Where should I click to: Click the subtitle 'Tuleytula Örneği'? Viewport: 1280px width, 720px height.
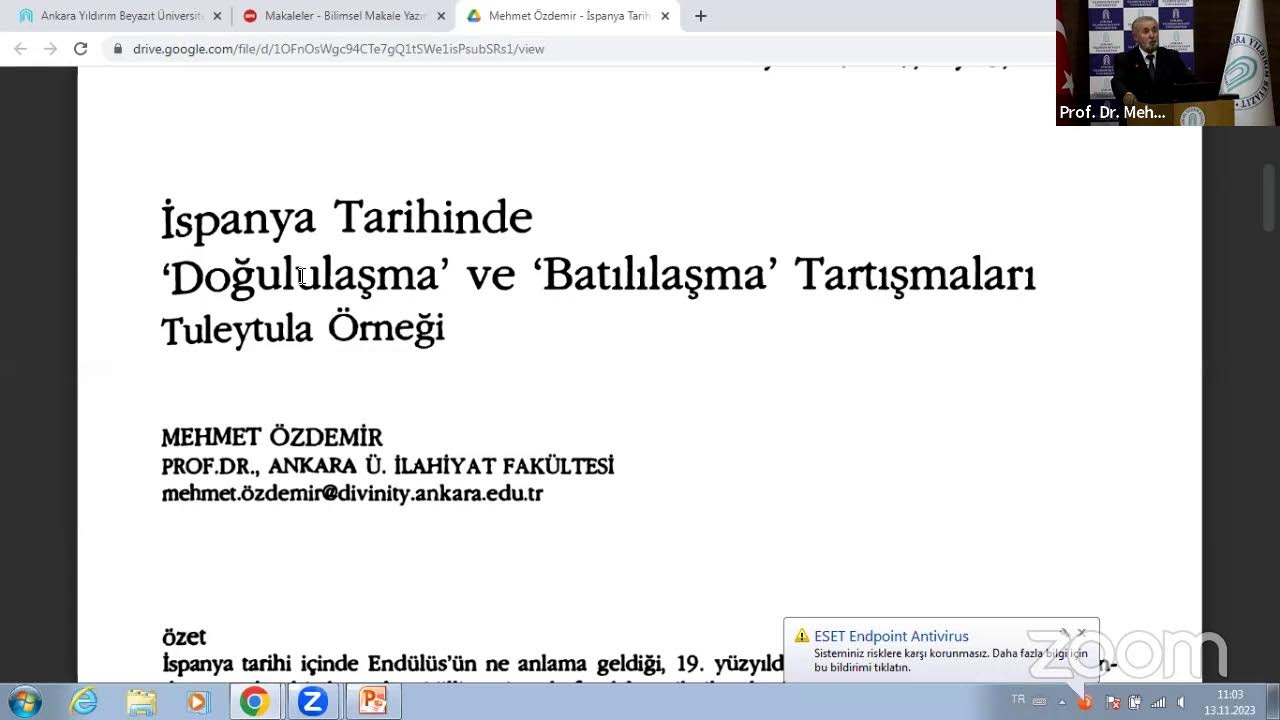(303, 329)
